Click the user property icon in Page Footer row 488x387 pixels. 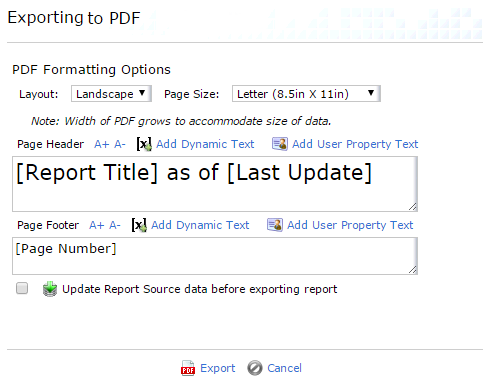click(275, 225)
